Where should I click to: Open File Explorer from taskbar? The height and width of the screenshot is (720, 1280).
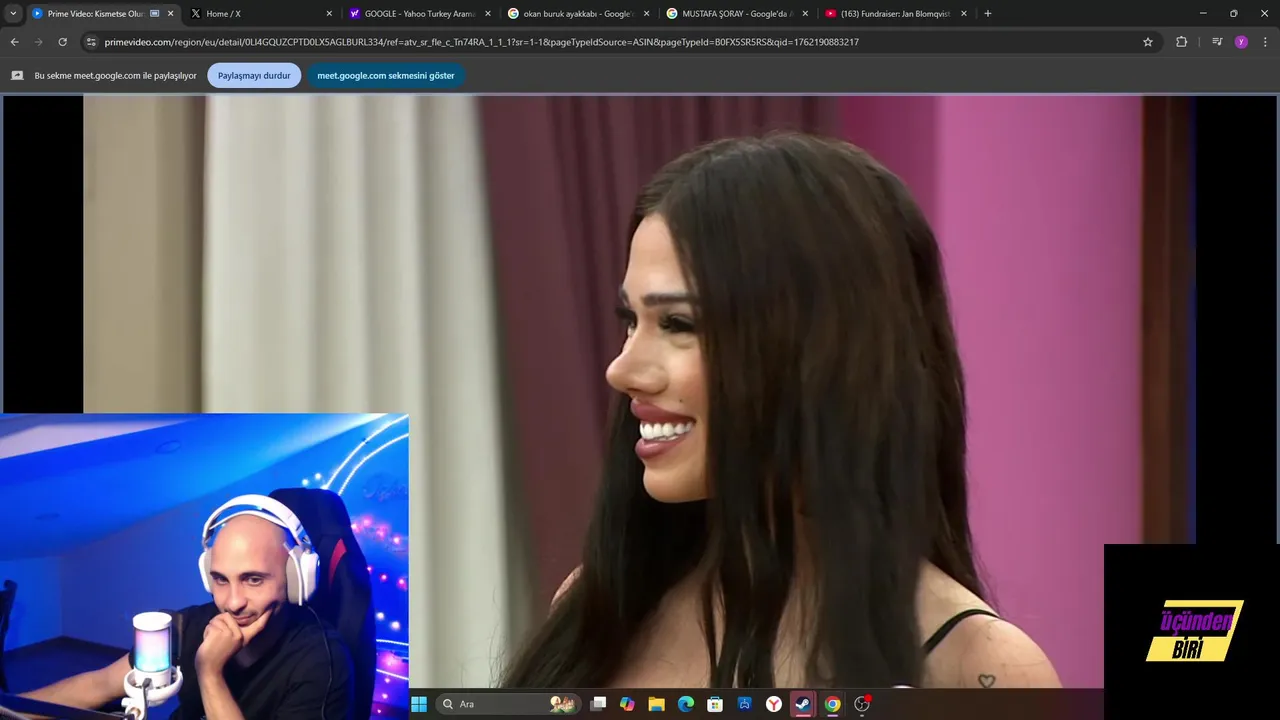pyautogui.click(x=656, y=704)
